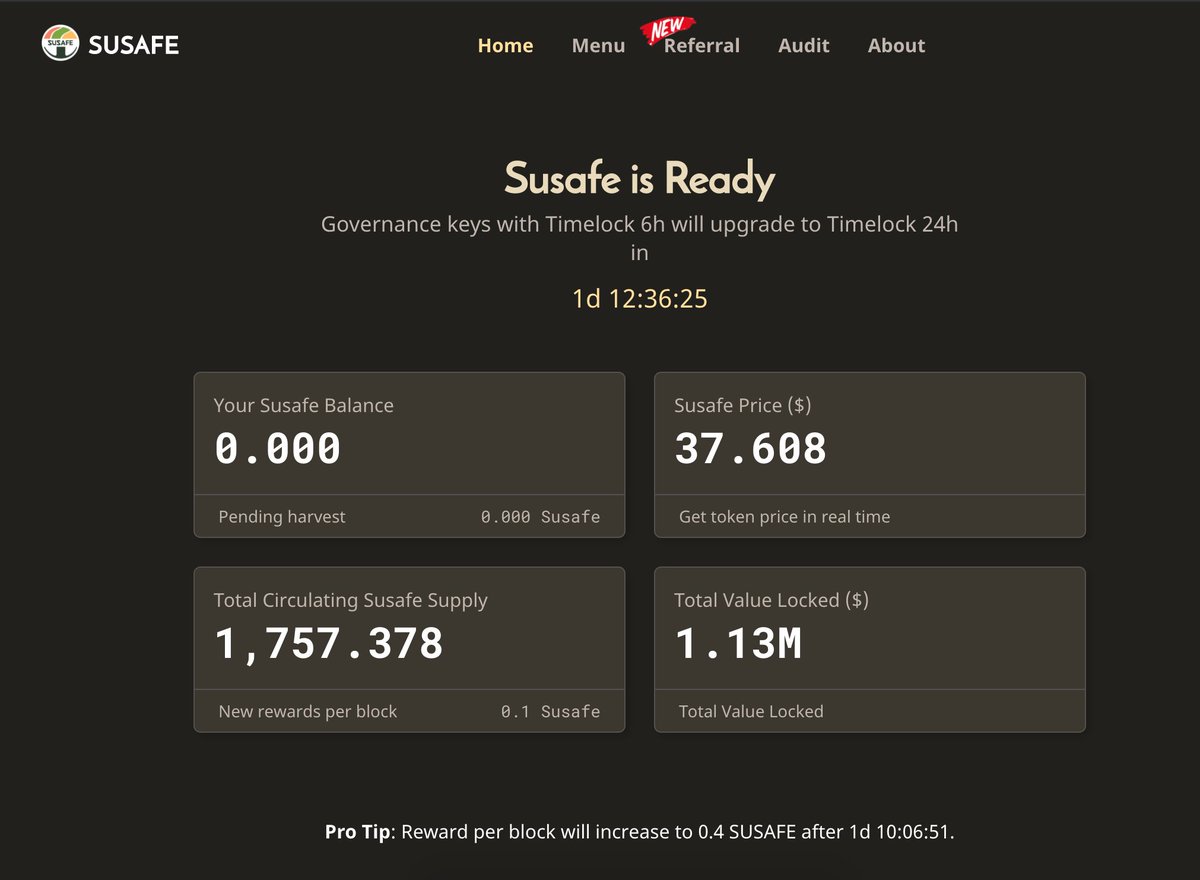Image resolution: width=1200 pixels, height=880 pixels.
Task: Click the Total Value Locked footer text
Action: 751,712
